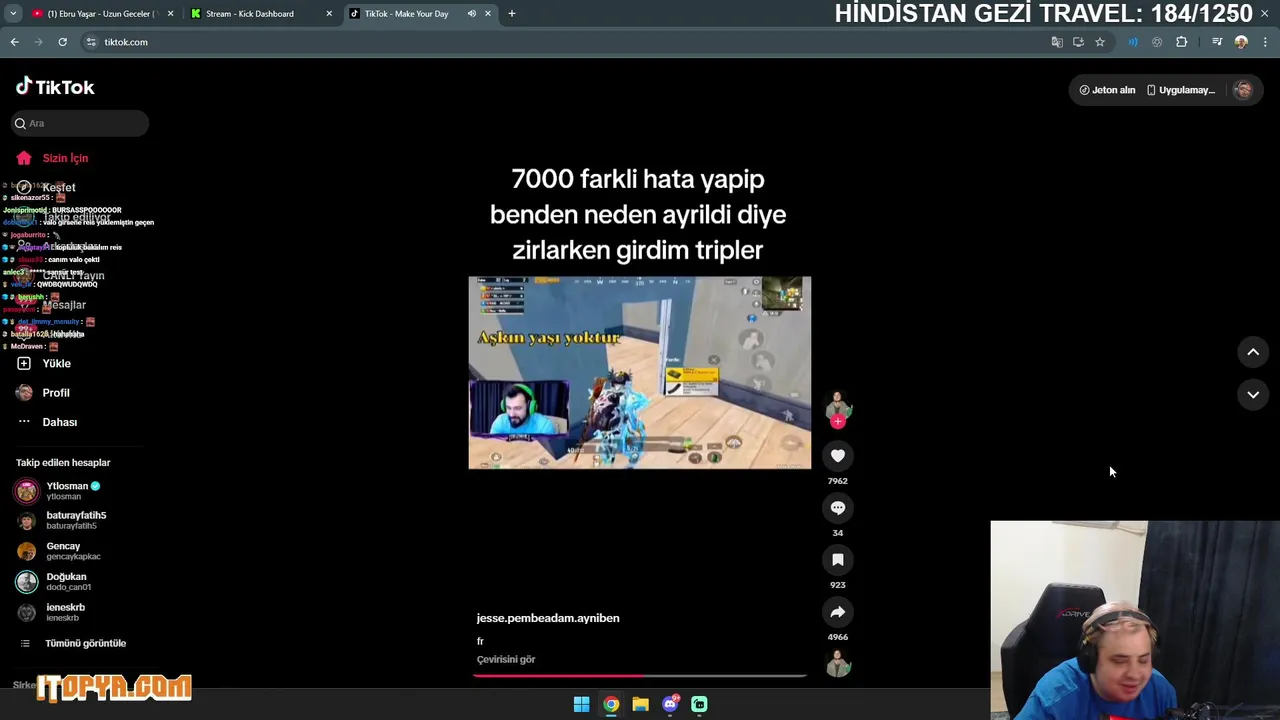This screenshot has width=1280, height=720.
Task: Click the search field labeled Ara
Action: click(80, 123)
